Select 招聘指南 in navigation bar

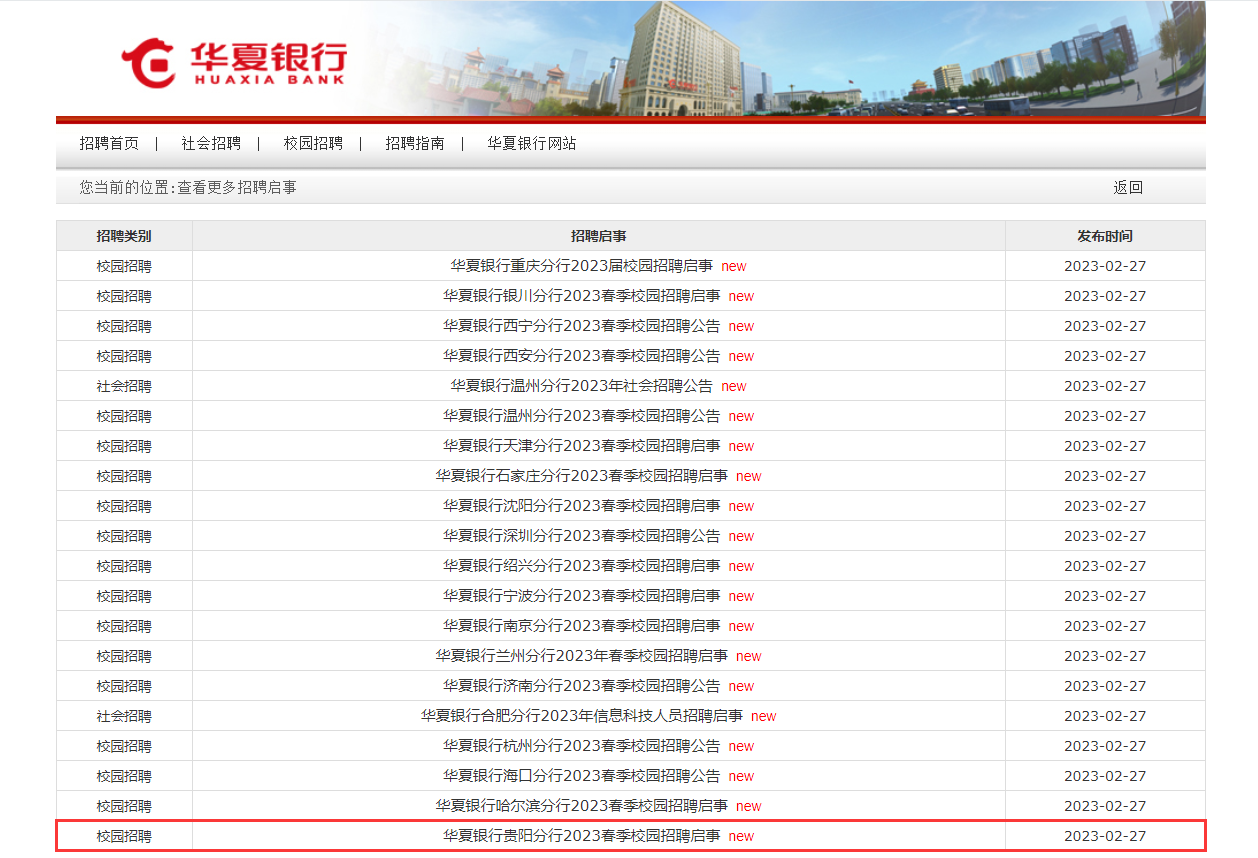415,143
